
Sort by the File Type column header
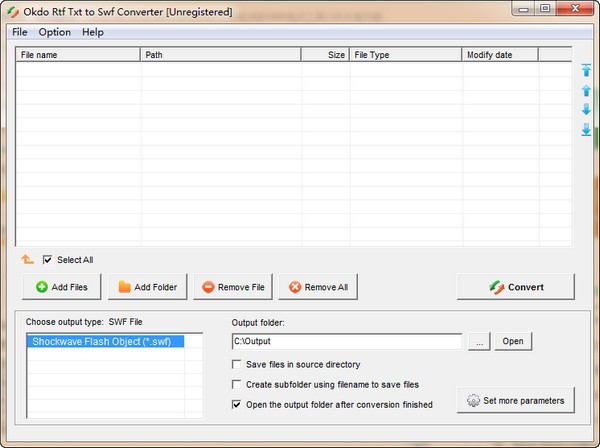point(405,55)
